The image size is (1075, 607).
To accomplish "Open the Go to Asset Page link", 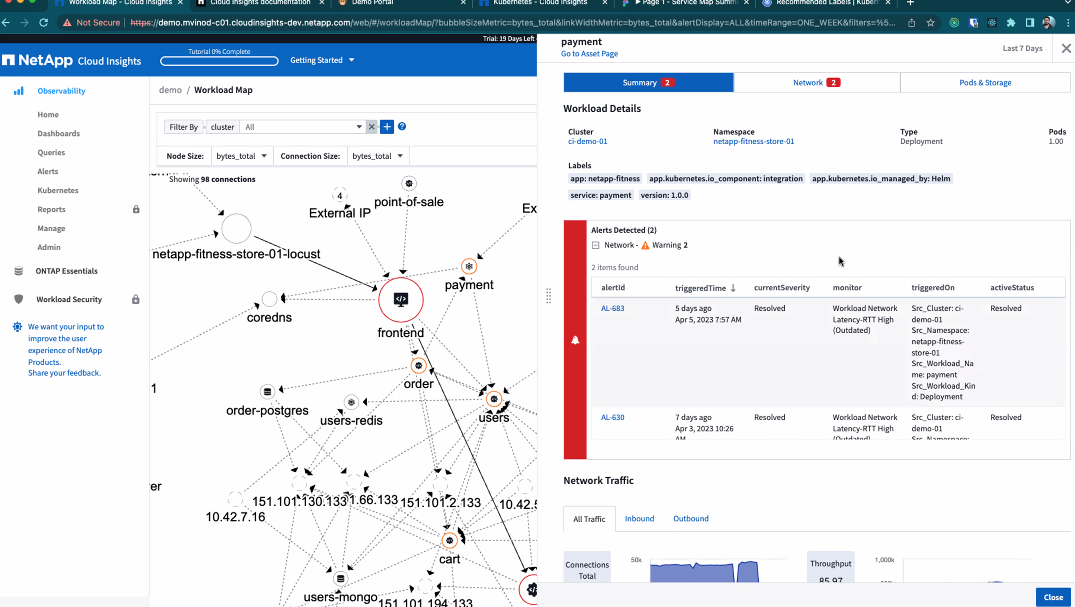I will pos(589,54).
